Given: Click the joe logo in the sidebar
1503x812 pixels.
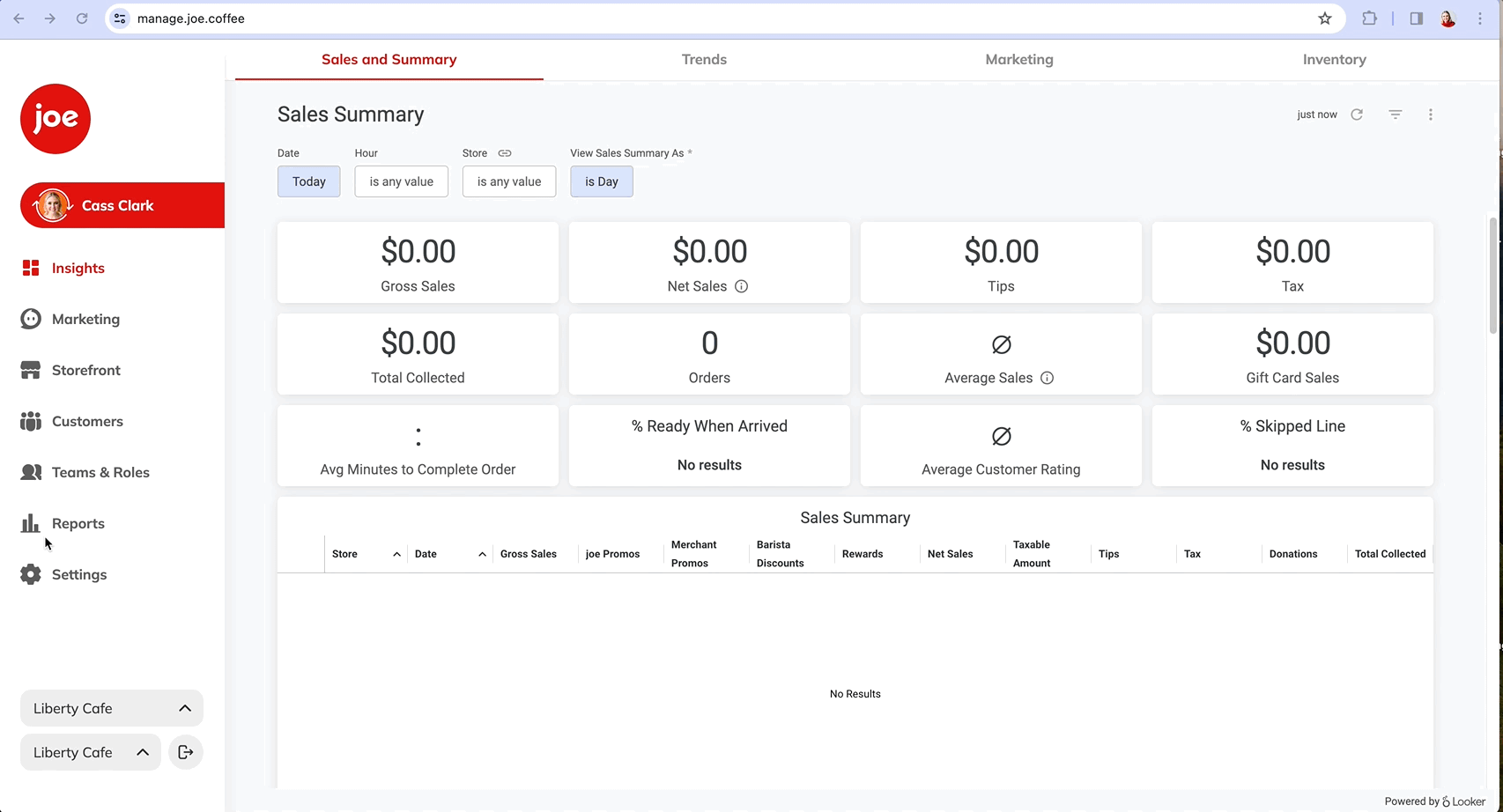Looking at the screenshot, I should pyautogui.click(x=56, y=119).
